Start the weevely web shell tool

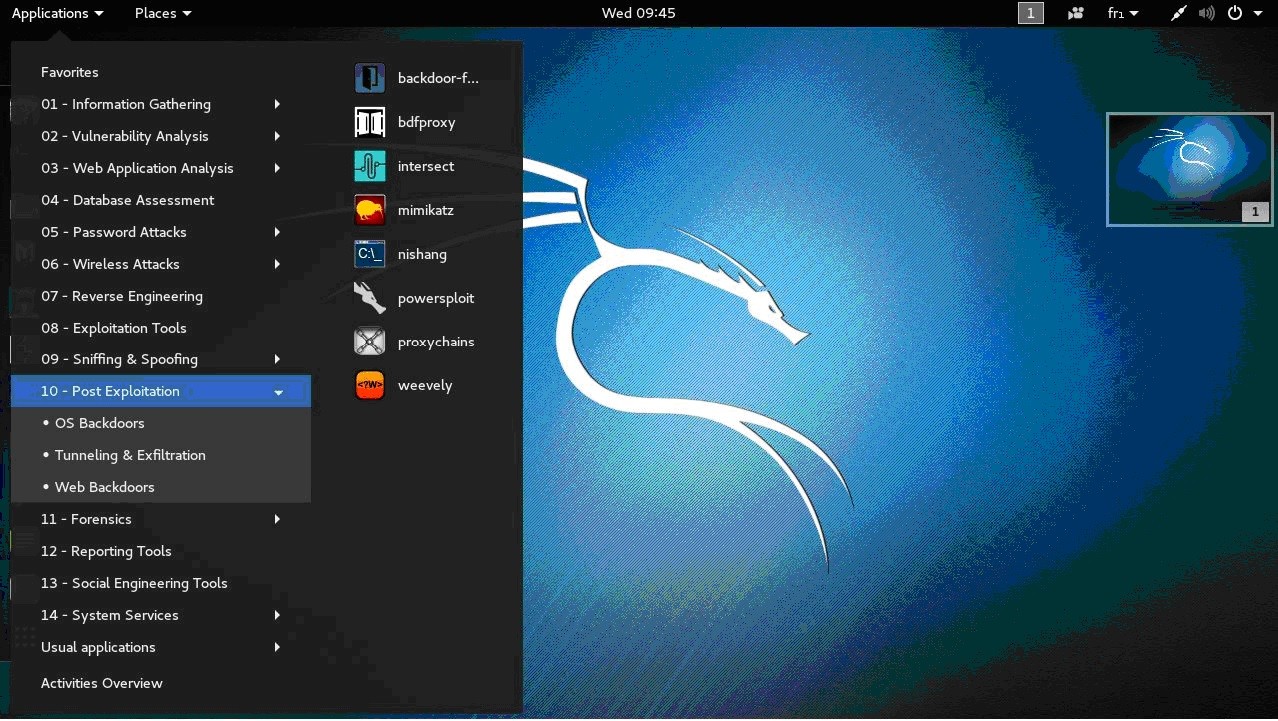[x=424, y=385]
